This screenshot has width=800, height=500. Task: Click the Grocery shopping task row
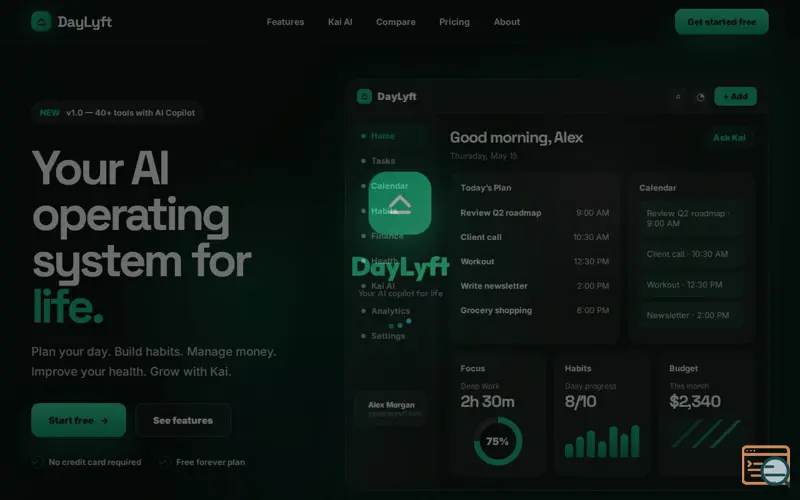pyautogui.click(x=535, y=311)
